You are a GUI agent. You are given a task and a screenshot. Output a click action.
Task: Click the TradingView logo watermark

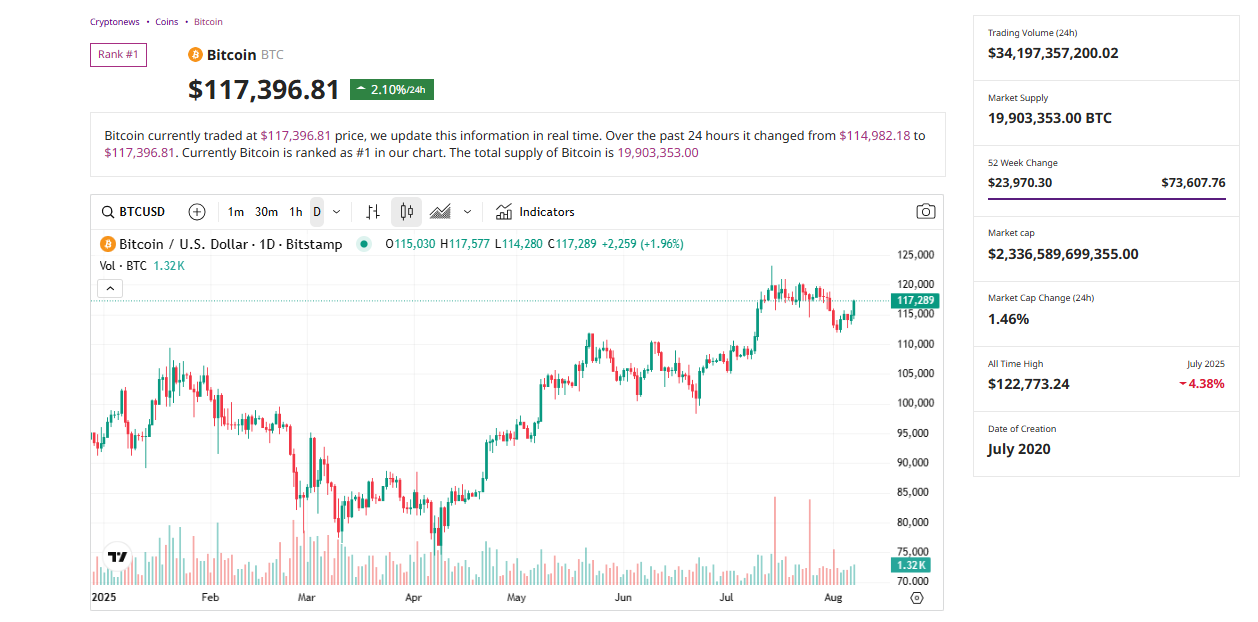(115, 557)
